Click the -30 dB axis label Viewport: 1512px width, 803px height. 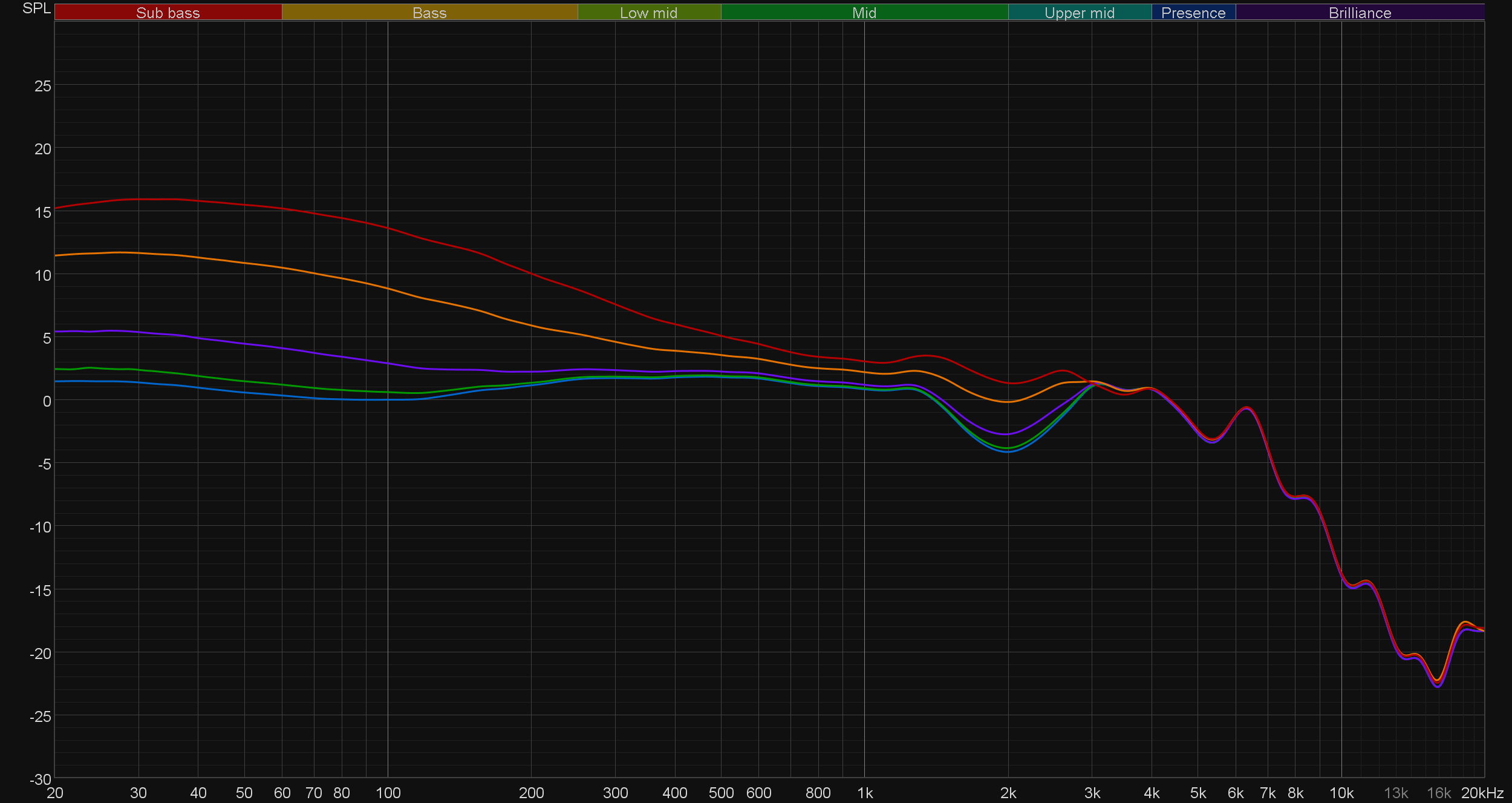40,779
